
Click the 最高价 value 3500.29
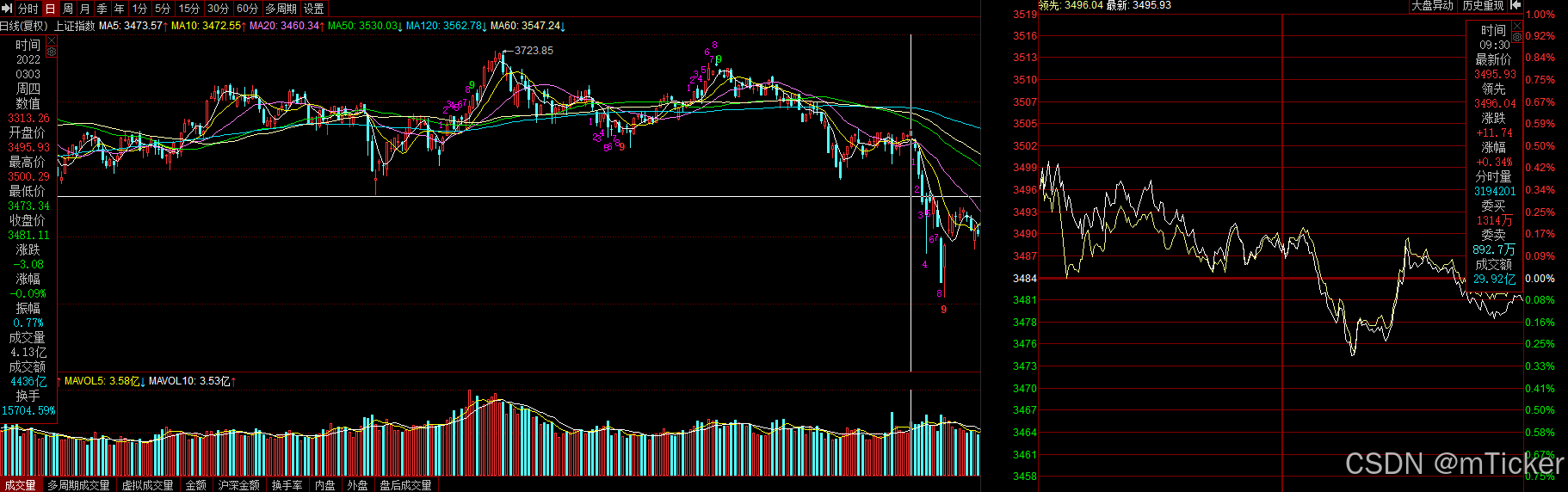28,176
